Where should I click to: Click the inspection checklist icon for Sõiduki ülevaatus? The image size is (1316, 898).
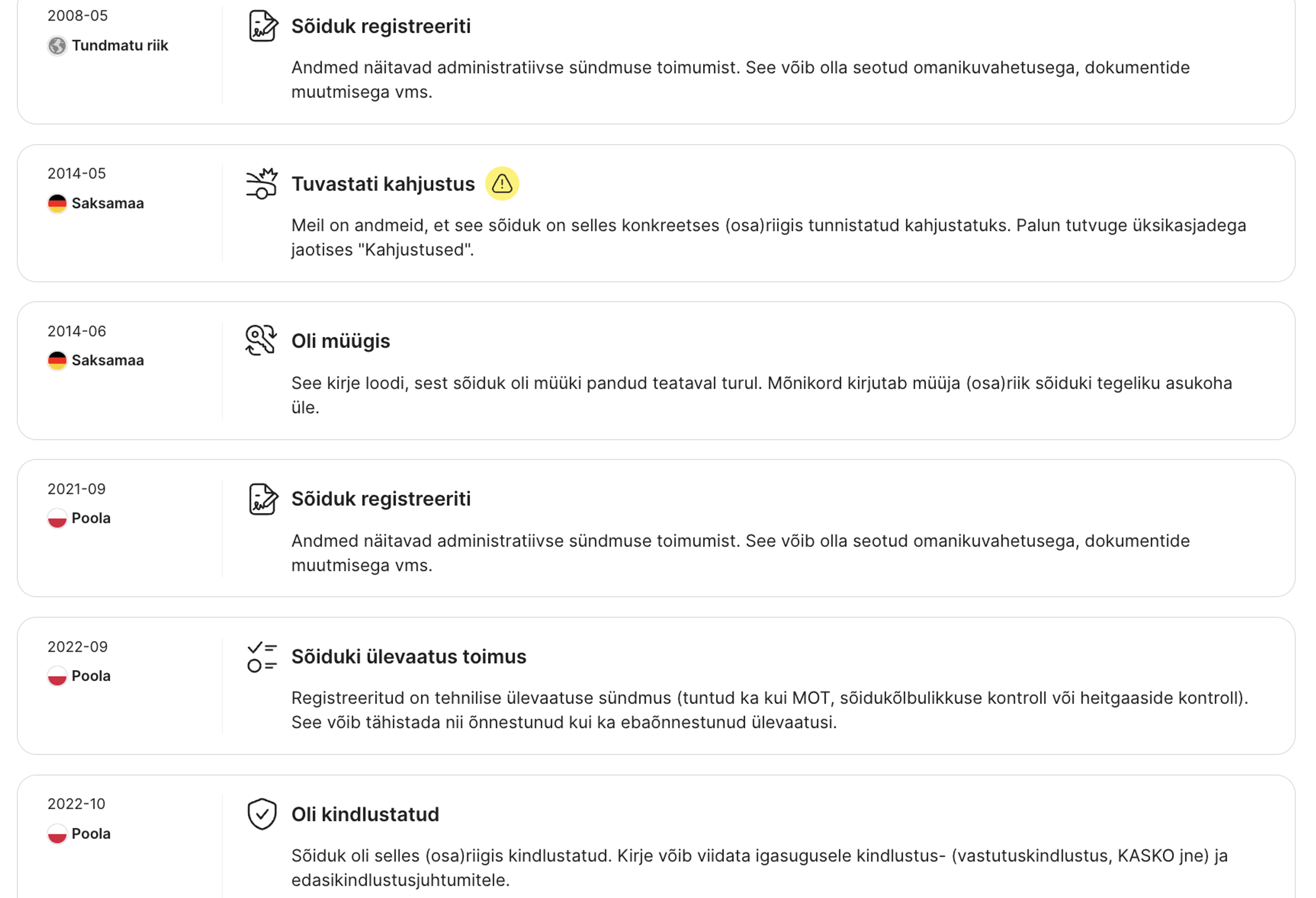(261, 656)
